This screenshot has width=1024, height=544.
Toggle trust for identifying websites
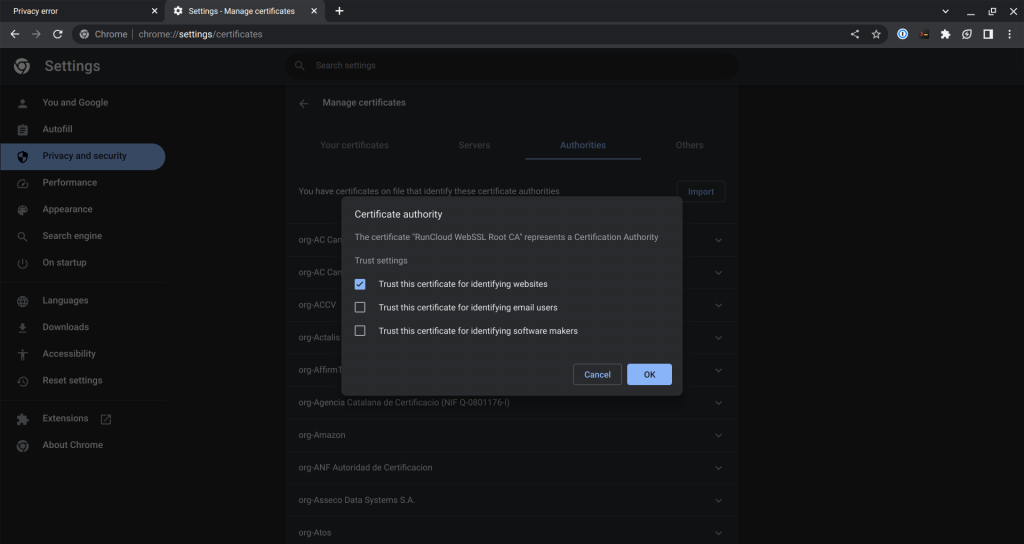[360, 284]
